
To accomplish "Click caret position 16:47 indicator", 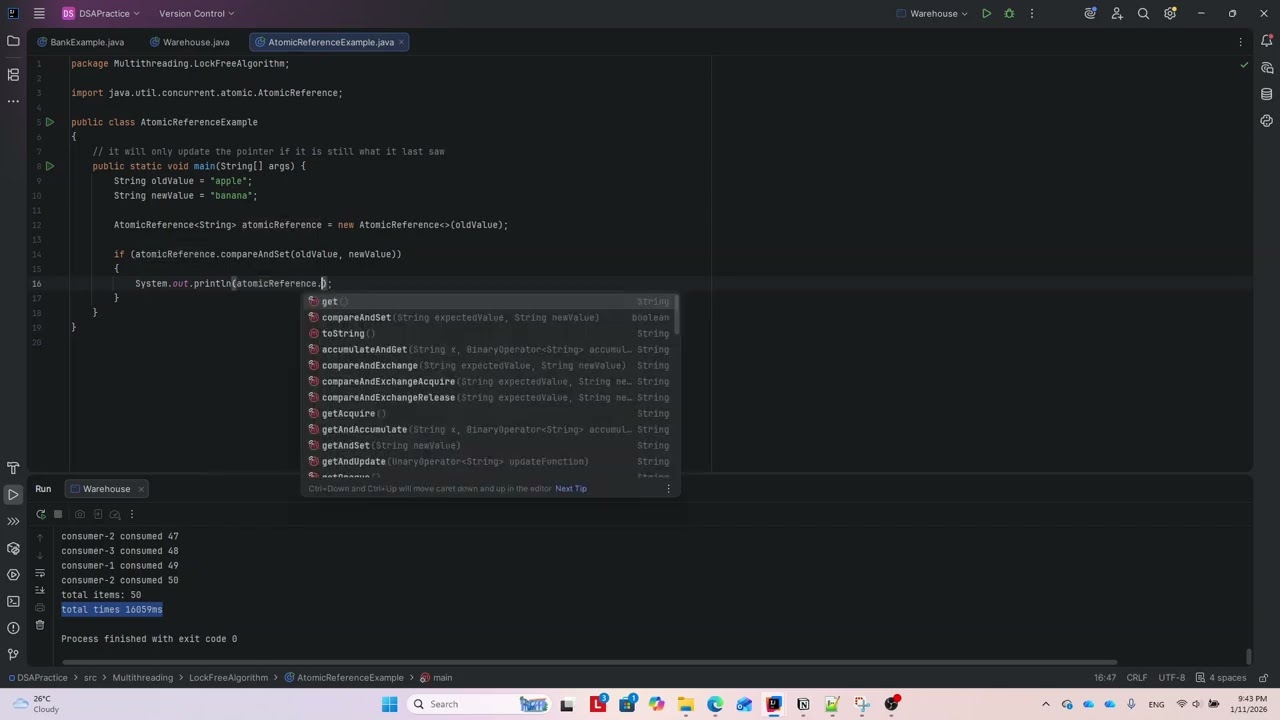I will [x=1105, y=678].
